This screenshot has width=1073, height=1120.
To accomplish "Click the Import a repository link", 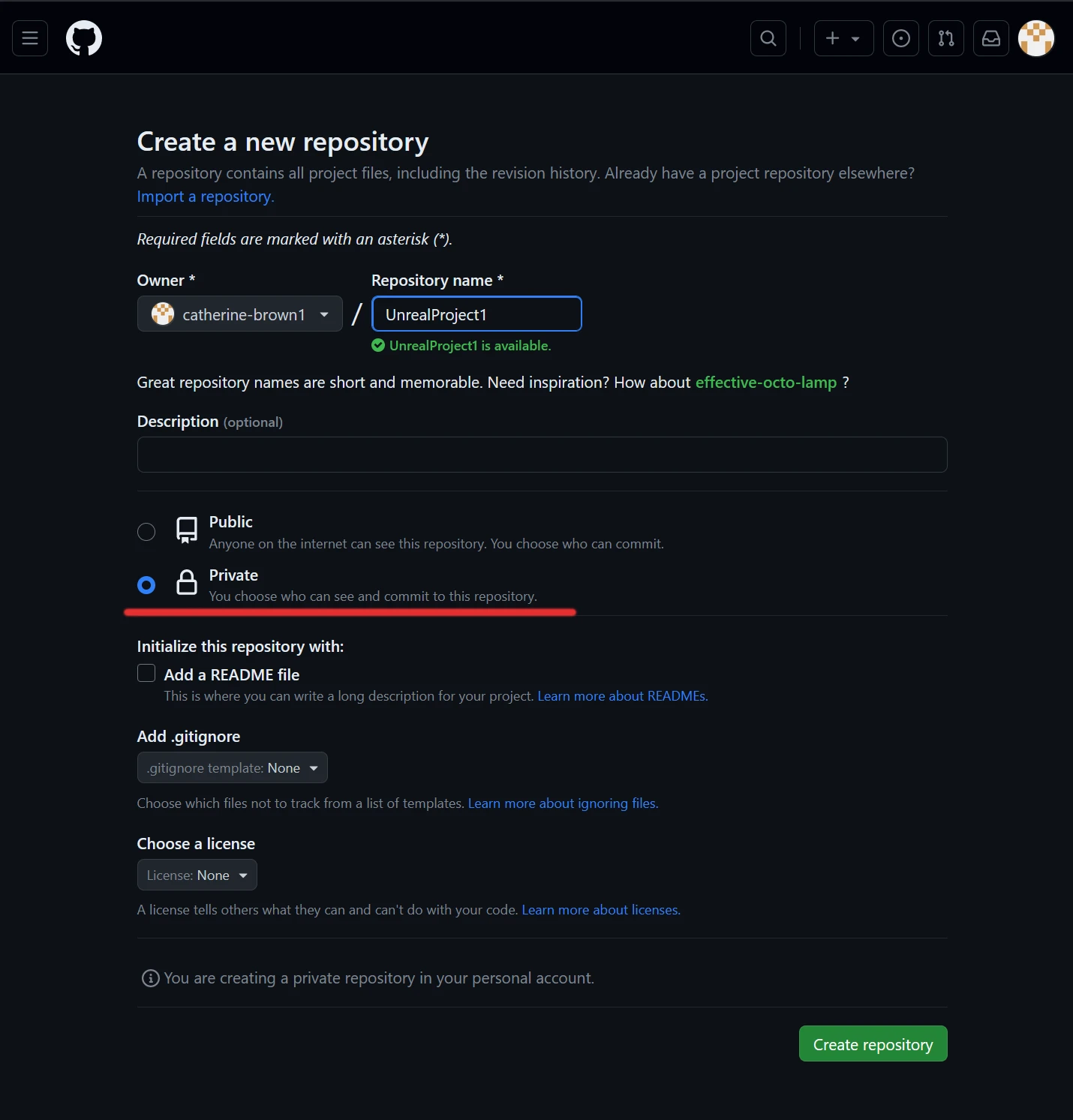I will (x=205, y=197).
